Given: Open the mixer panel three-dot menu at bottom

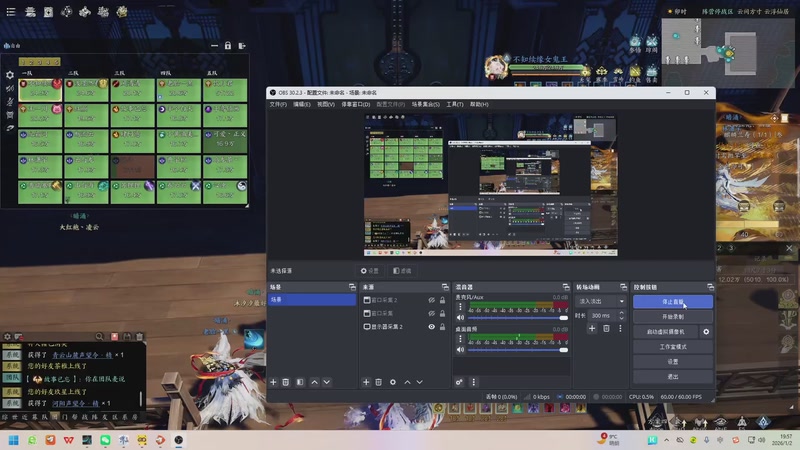Looking at the screenshot, I should pos(473,382).
